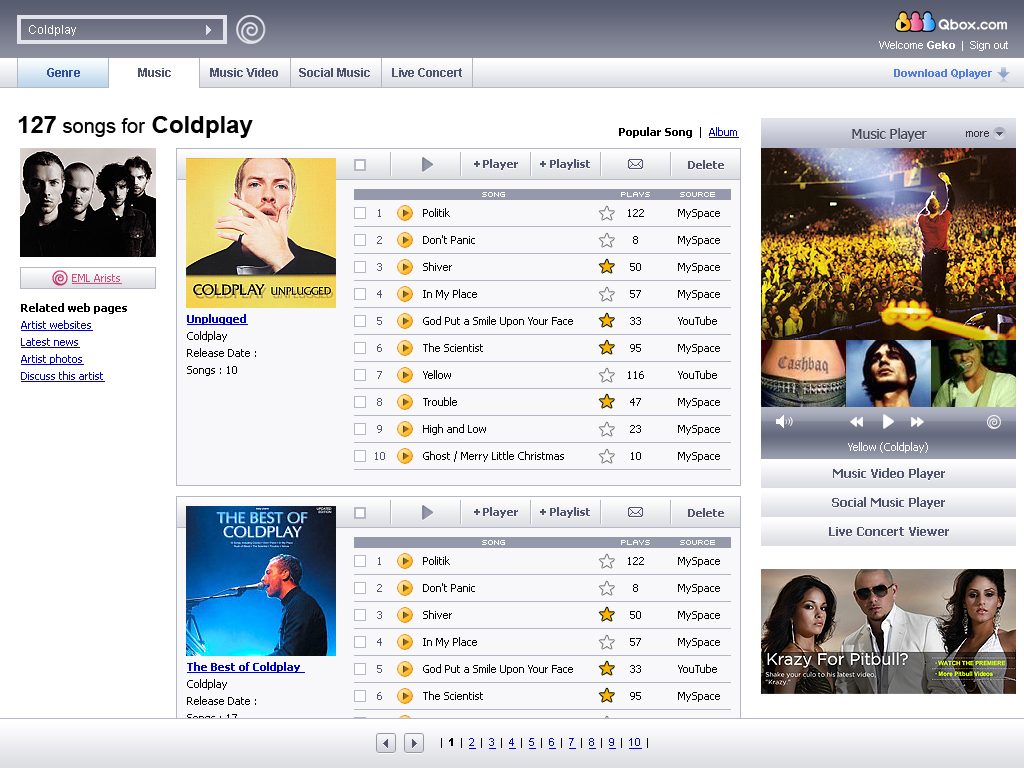
Task: Mute the Music Player volume
Action: click(x=784, y=422)
